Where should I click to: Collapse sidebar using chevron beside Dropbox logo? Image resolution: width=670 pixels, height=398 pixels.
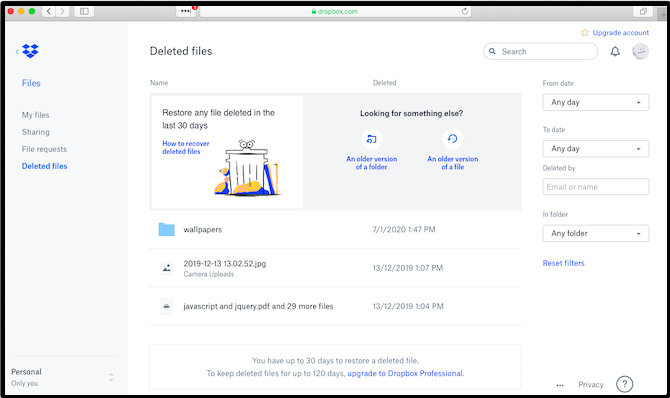click(17, 51)
